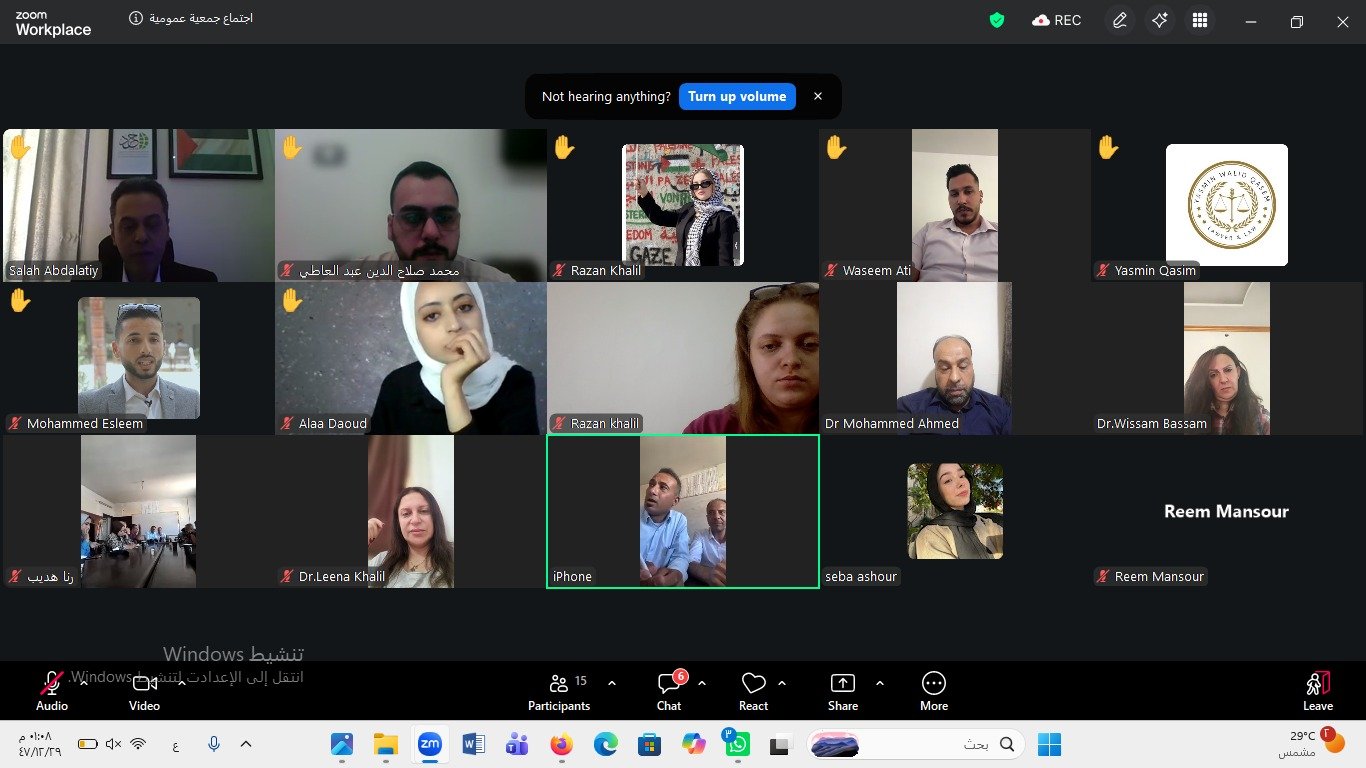1366x768 pixels.
Task: Click the 'Alaa Daoud' name label
Action: tap(333, 424)
